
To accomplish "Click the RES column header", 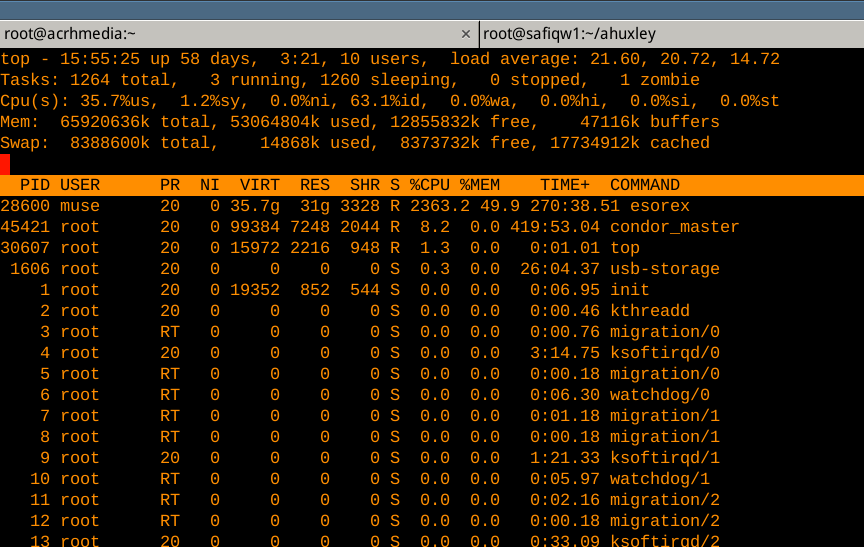I will pos(315,185).
